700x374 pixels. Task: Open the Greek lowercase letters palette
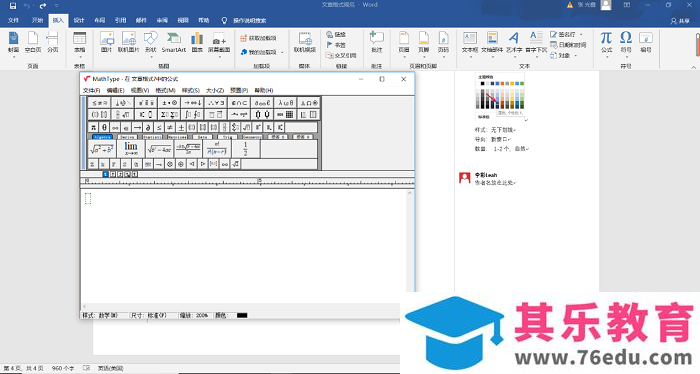286,103
